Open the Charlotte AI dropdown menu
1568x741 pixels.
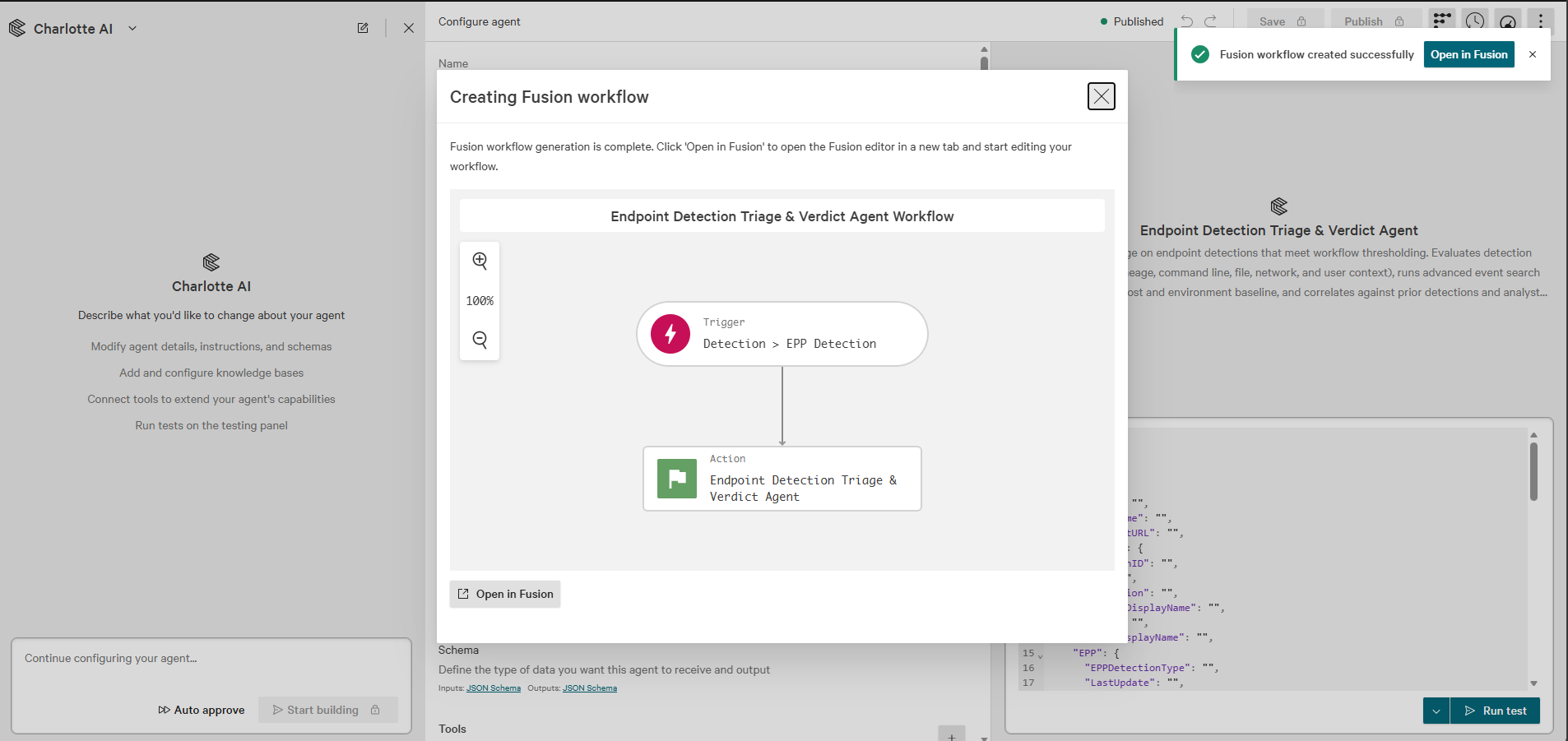[x=132, y=28]
